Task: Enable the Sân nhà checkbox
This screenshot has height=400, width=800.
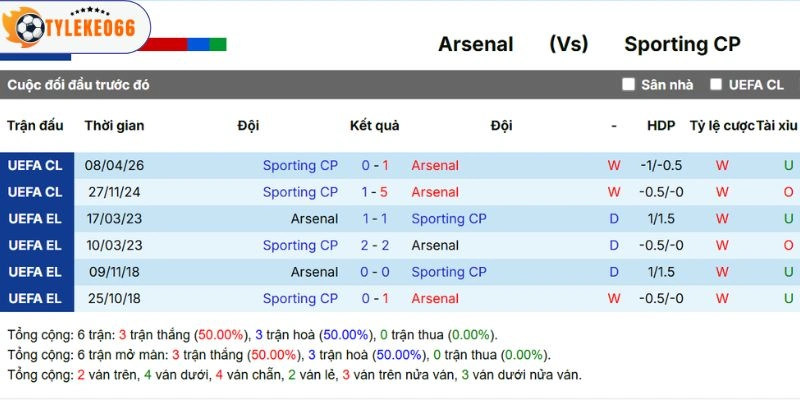Action: [628, 84]
